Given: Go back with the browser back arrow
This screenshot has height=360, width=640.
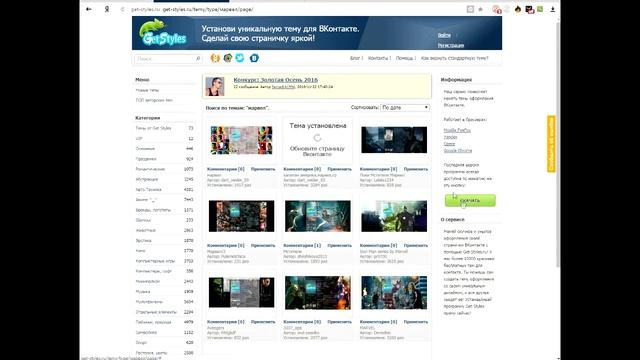Looking at the screenshot, I should (x=89, y=9).
